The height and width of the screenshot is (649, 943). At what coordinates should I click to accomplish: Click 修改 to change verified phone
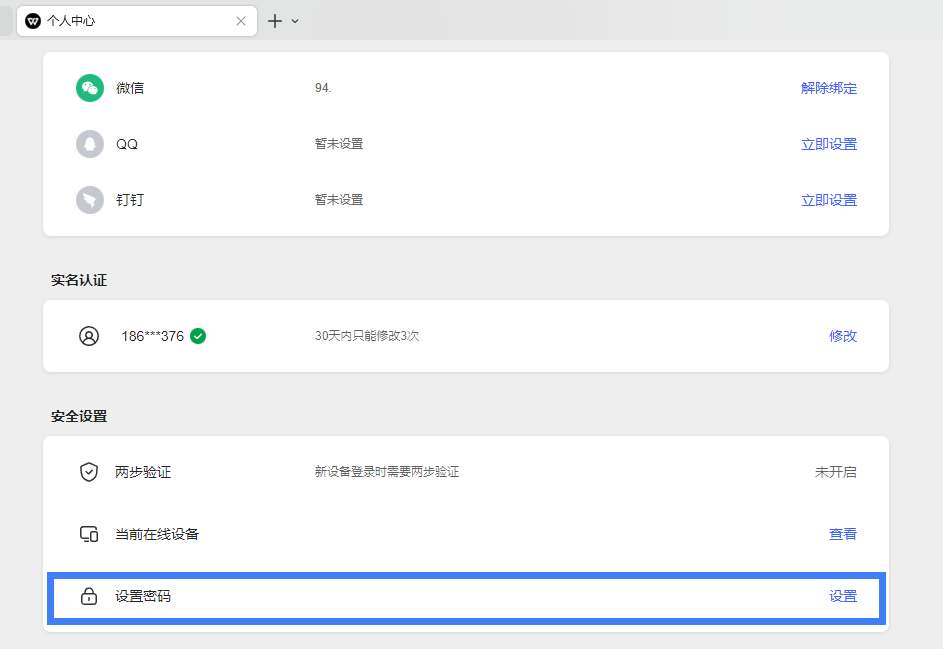pyautogui.click(x=843, y=336)
